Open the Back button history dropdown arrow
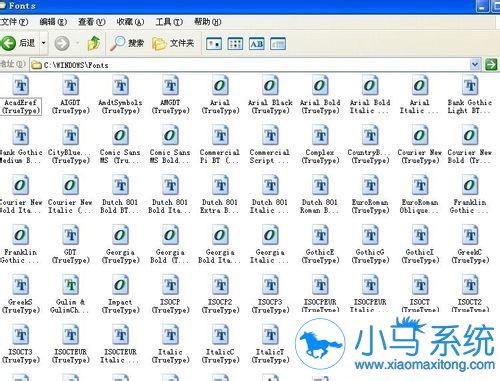This screenshot has width=500, height=381. point(43,43)
